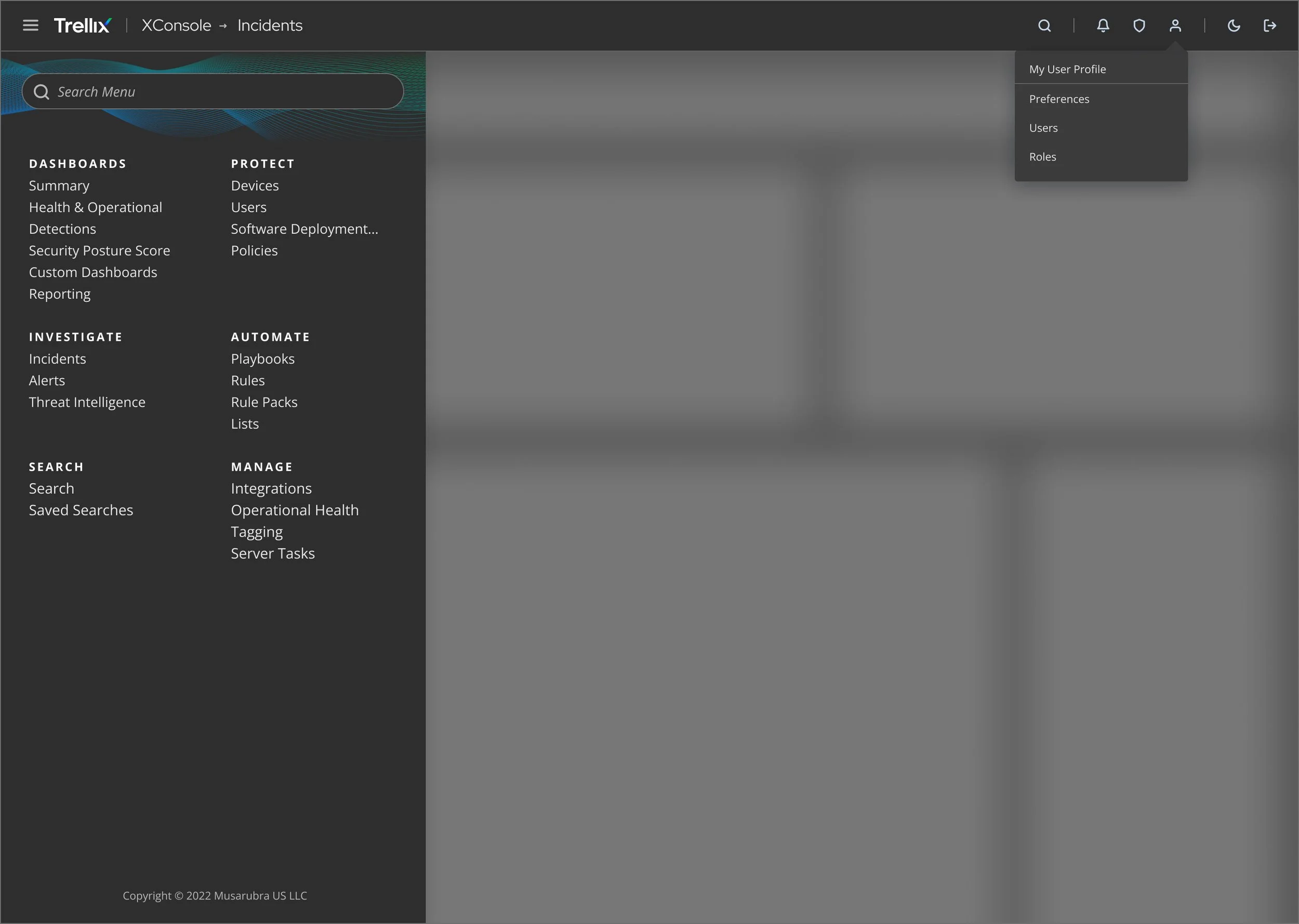Click the Trellix logo
Viewport: 1299px width, 924px height.
click(x=83, y=25)
